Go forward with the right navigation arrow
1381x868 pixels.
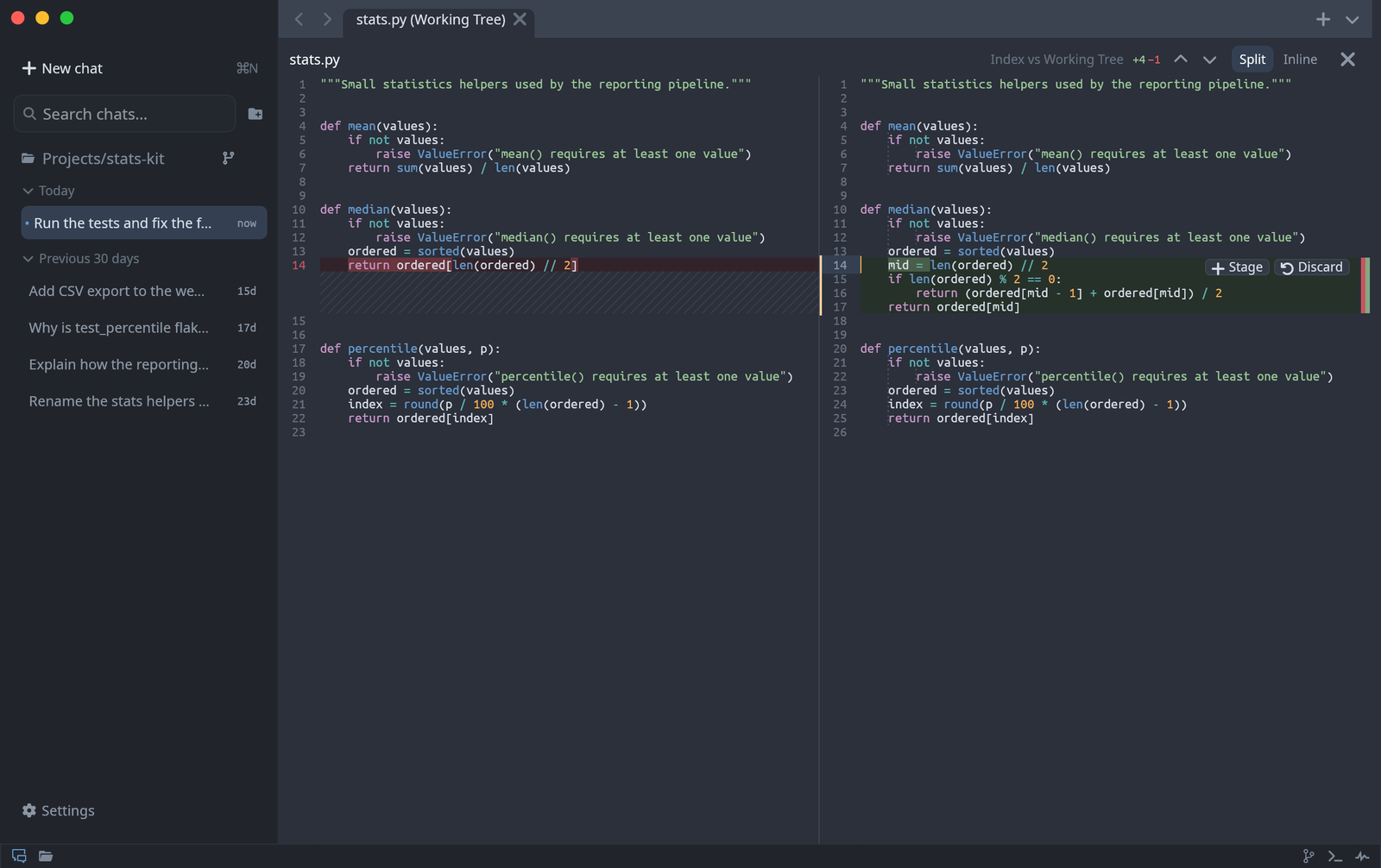pyautogui.click(x=327, y=19)
